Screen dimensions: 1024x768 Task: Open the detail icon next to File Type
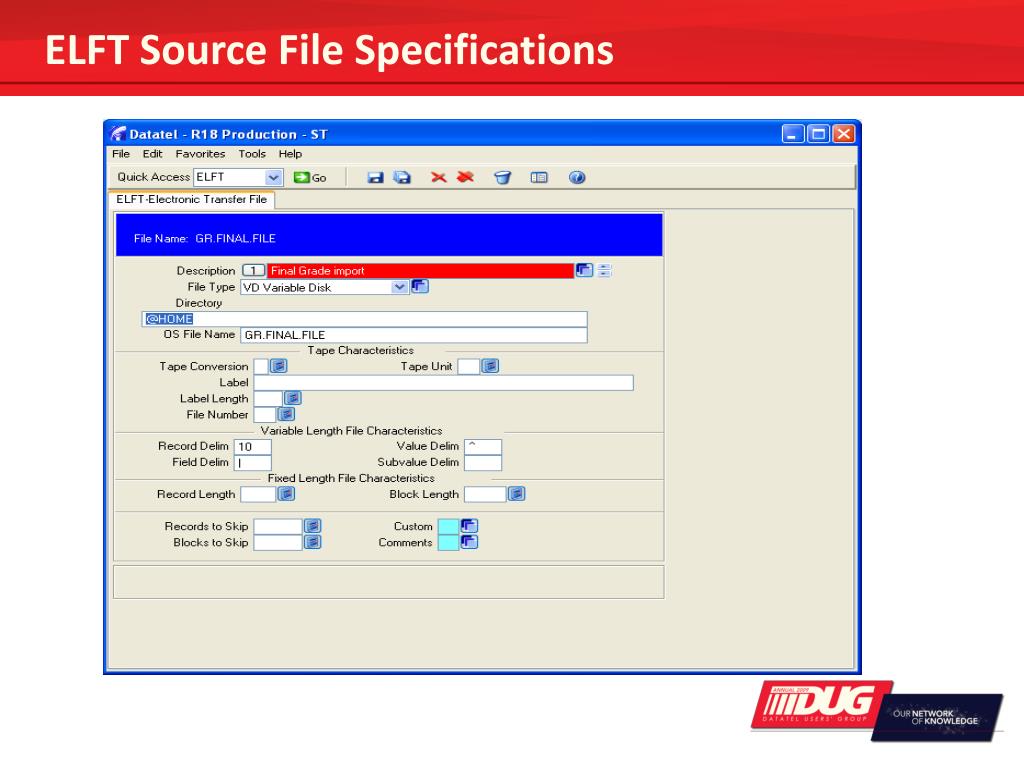pos(419,286)
